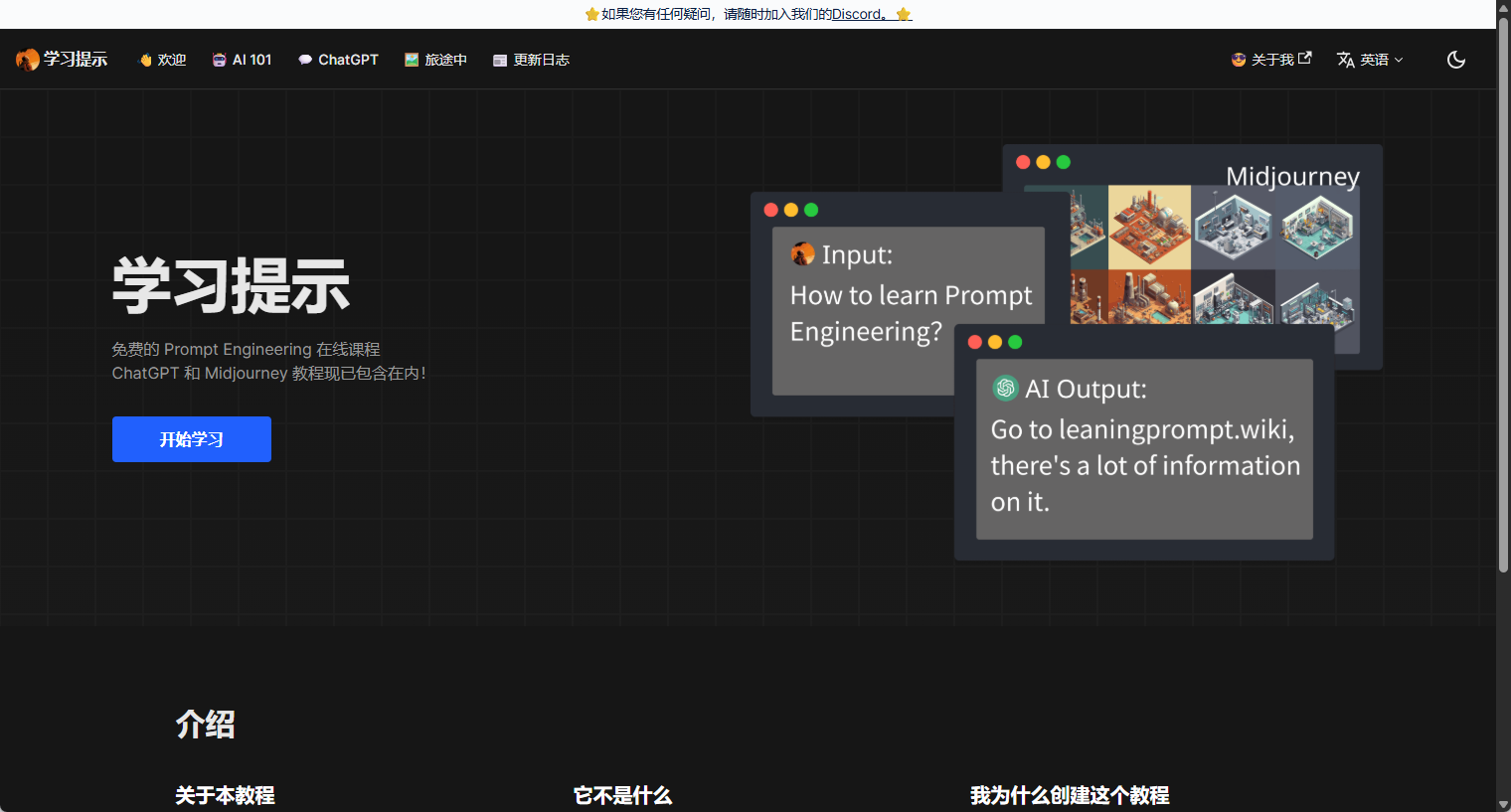Click the ChatGPT logo icon by AI Output
1511x812 pixels.
[1005, 388]
